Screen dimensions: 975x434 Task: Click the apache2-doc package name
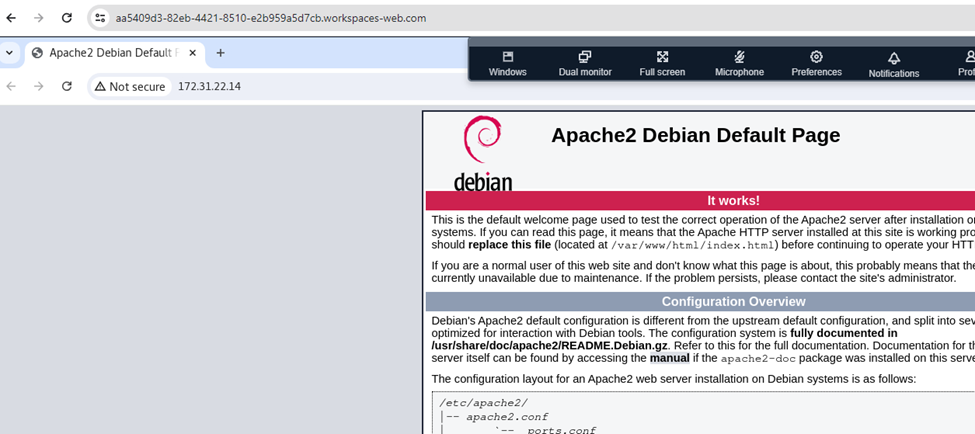pyautogui.click(x=757, y=359)
